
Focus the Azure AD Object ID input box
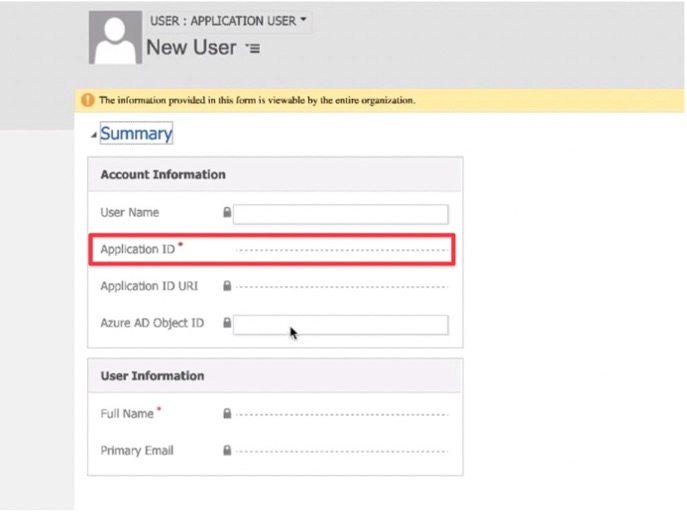coord(340,325)
